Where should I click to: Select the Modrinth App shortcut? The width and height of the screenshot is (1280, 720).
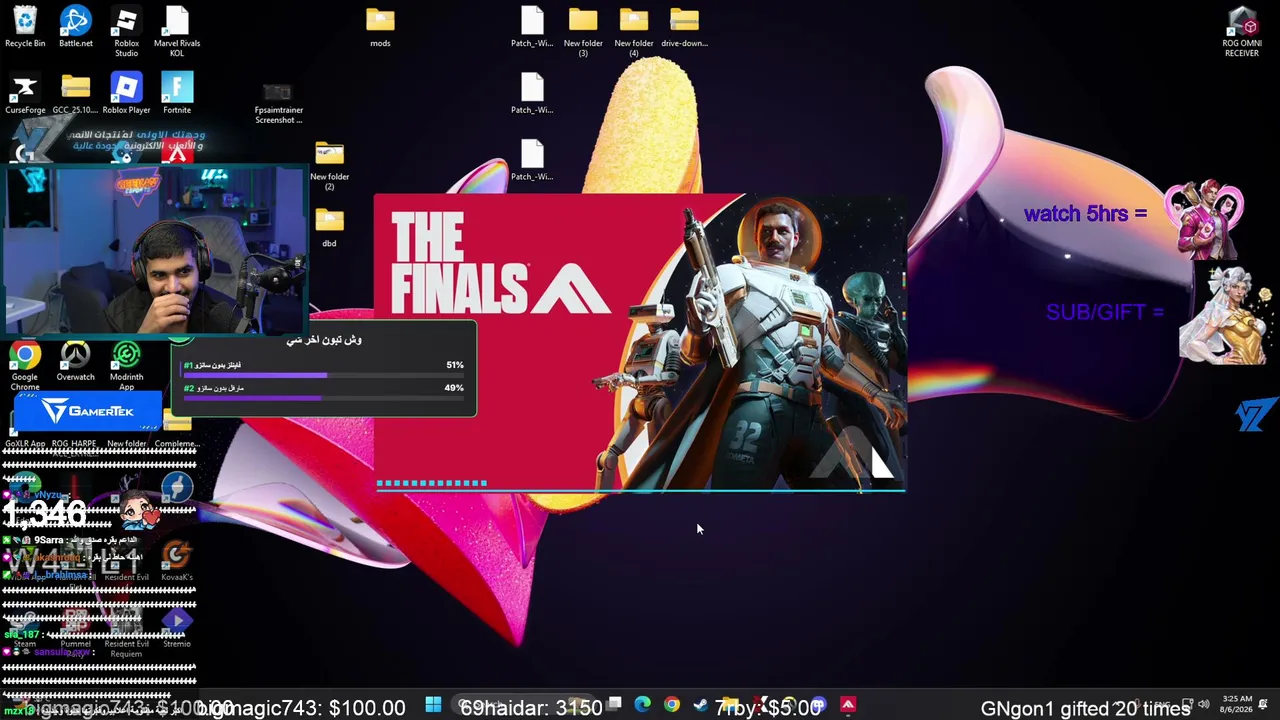coord(126,366)
